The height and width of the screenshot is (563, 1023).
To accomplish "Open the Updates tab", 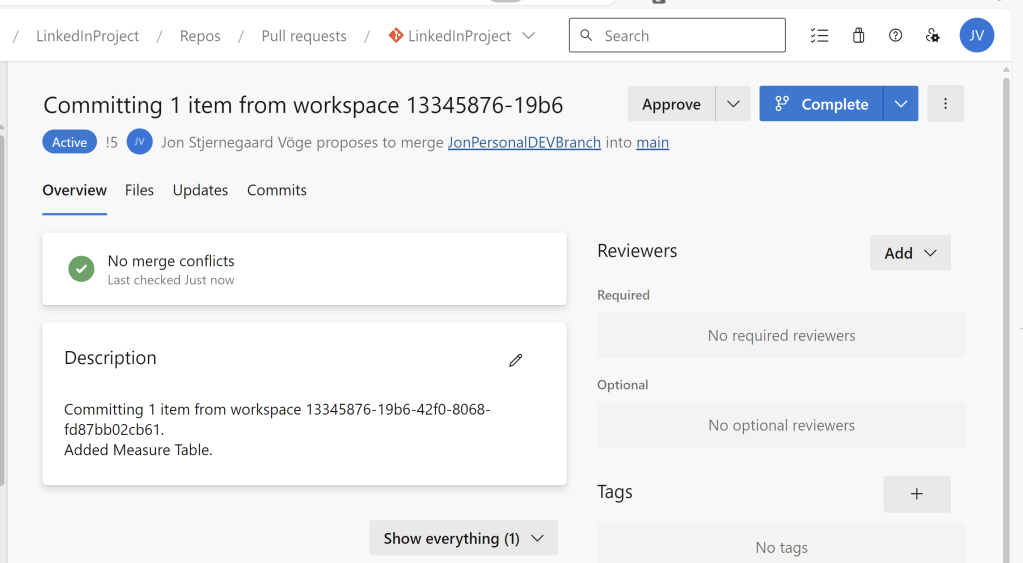I will coord(200,190).
